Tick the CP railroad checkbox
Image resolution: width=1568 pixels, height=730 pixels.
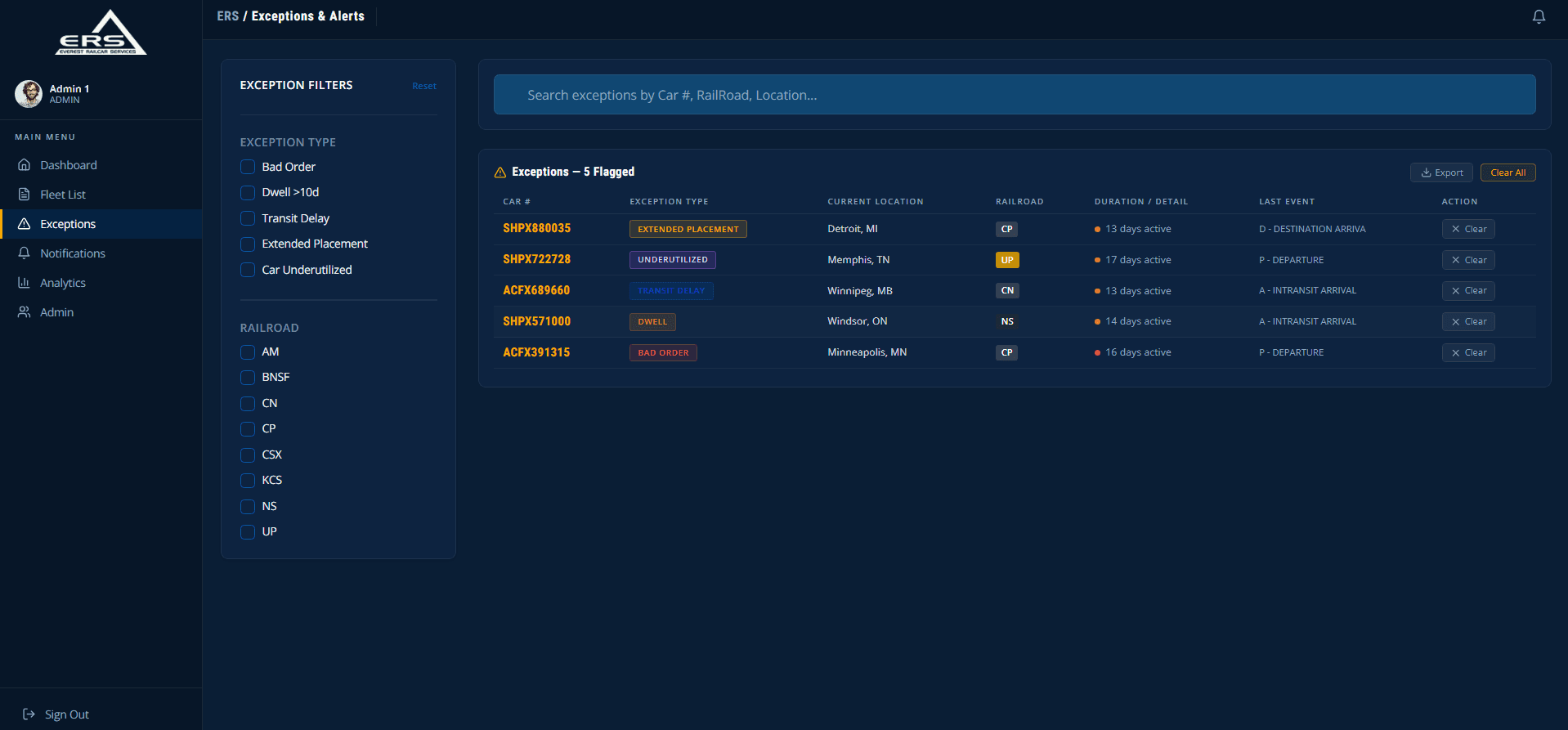pos(248,429)
